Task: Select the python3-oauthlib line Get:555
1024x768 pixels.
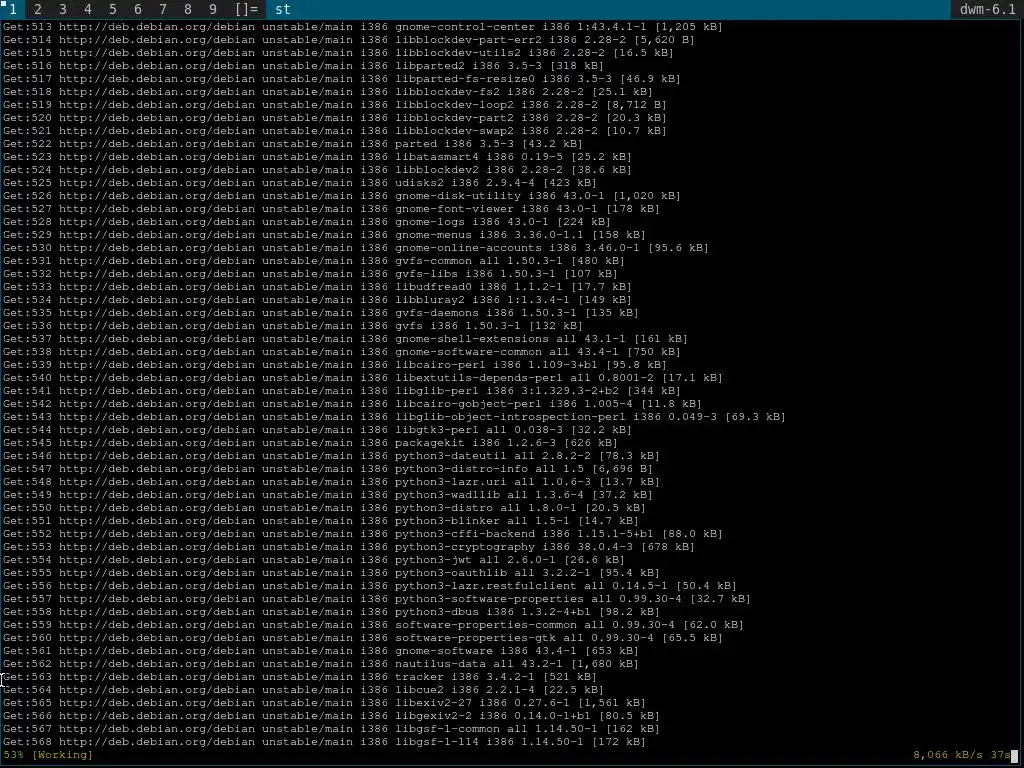Action: tap(331, 573)
